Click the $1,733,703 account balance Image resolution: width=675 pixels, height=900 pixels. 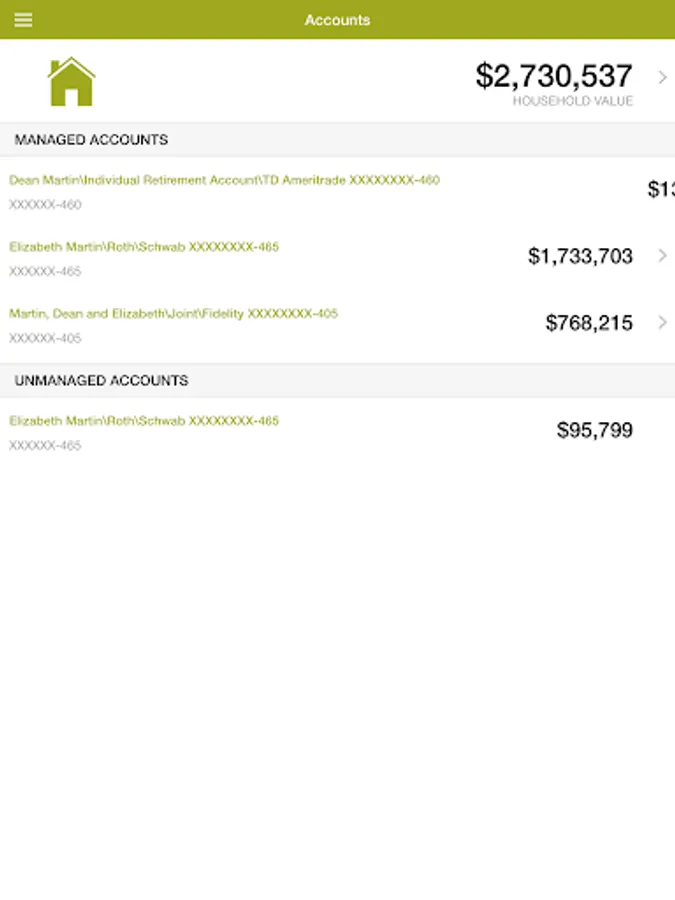click(580, 256)
